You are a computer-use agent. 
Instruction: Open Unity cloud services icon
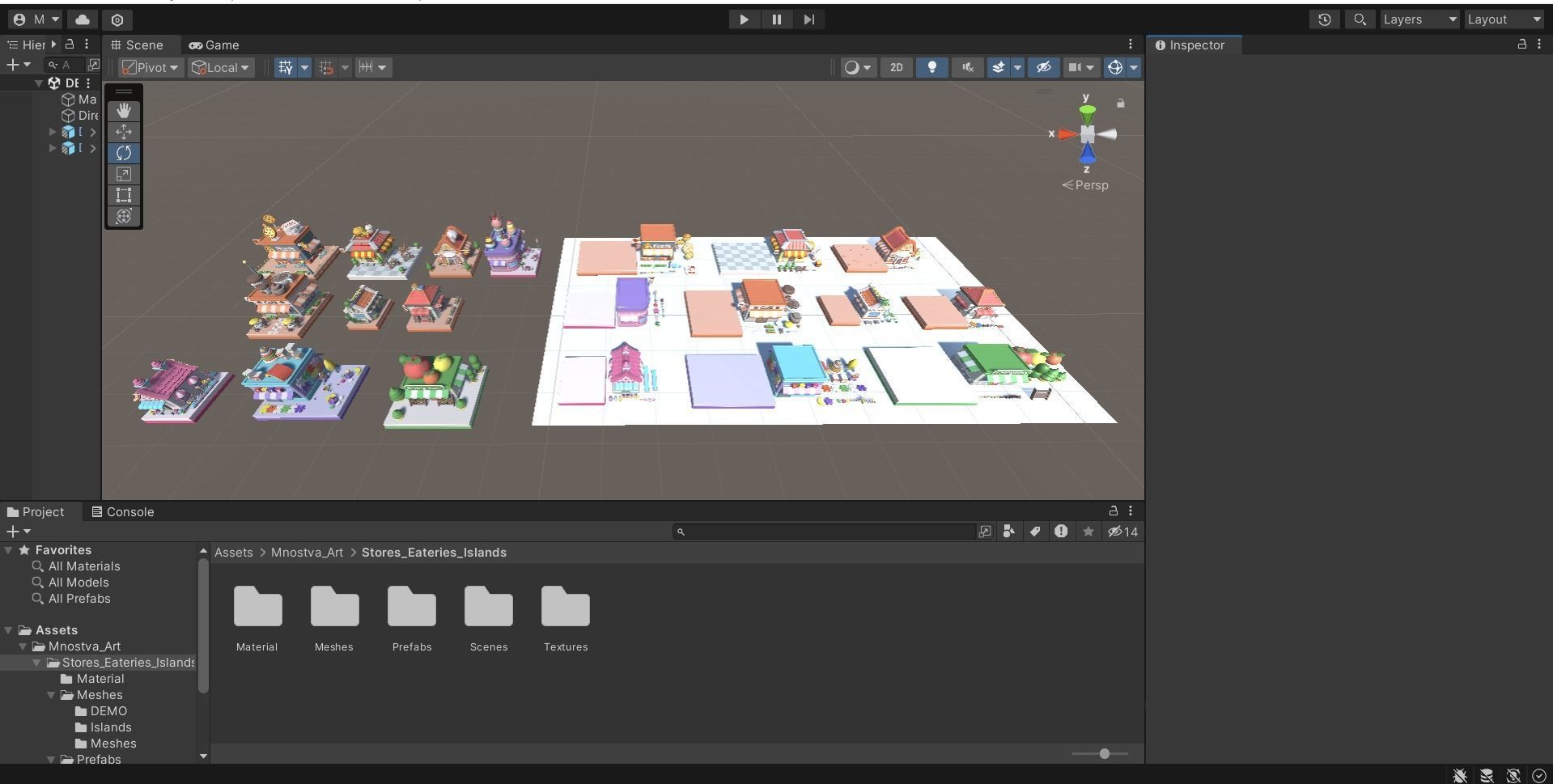point(83,19)
